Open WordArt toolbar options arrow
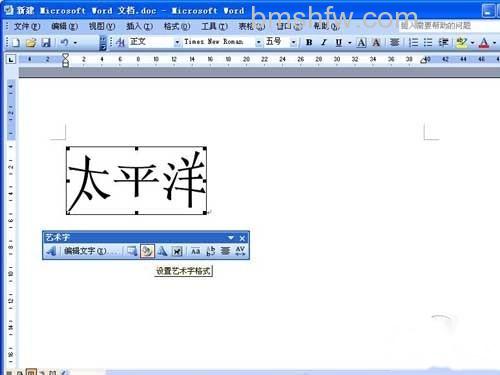Viewport: 500px width, 375px height. pos(231,238)
